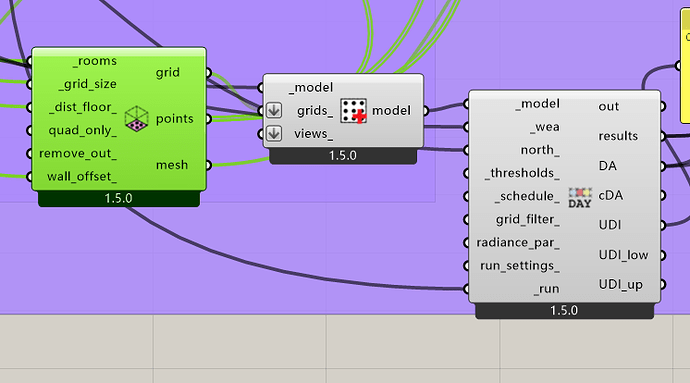This screenshot has height=383, width=690.
Task: Select the _wea input parameter
Action: [545, 127]
